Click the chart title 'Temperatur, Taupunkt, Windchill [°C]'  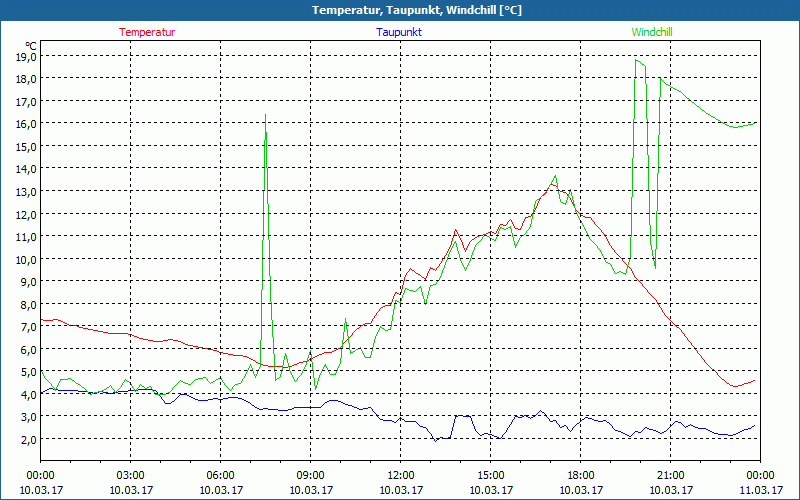click(x=417, y=10)
